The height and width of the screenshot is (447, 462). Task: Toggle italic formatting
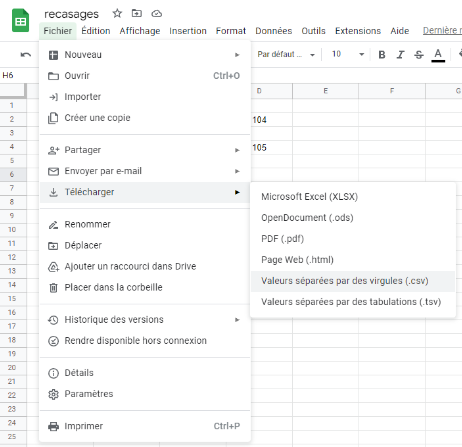pyautogui.click(x=400, y=54)
